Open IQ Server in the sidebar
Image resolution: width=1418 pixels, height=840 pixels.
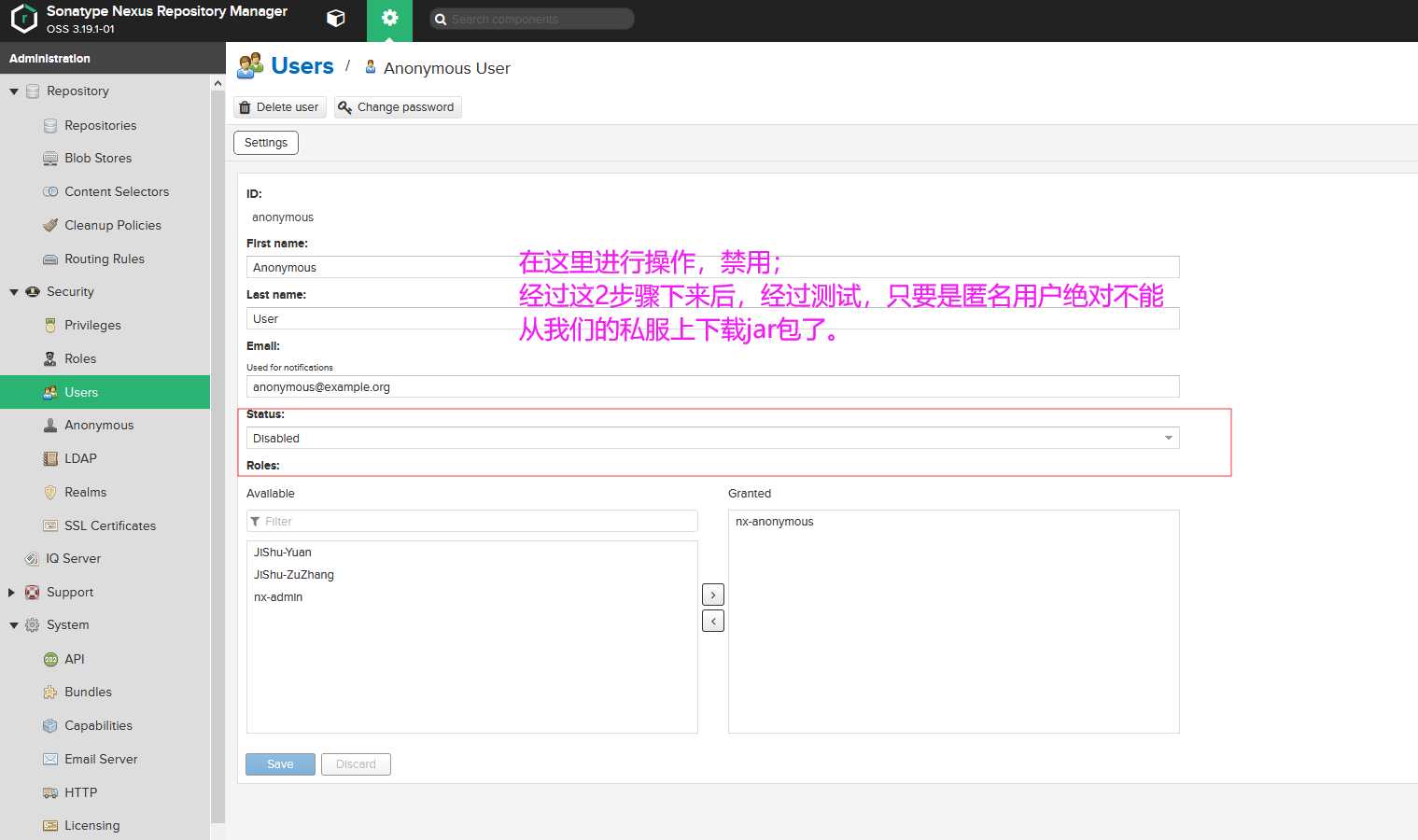tap(74, 558)
